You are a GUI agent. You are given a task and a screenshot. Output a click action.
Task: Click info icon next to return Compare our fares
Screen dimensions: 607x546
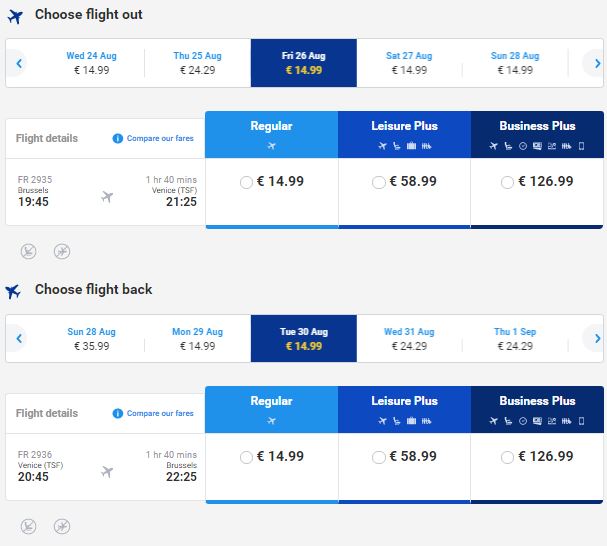tap(117, 413)
